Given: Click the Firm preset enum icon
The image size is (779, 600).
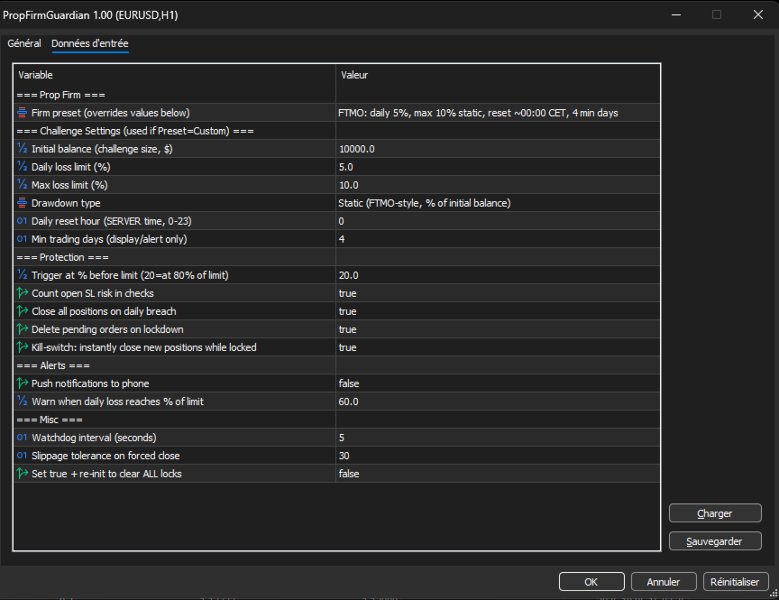Looking at the screenshot, I should (22, 113).
